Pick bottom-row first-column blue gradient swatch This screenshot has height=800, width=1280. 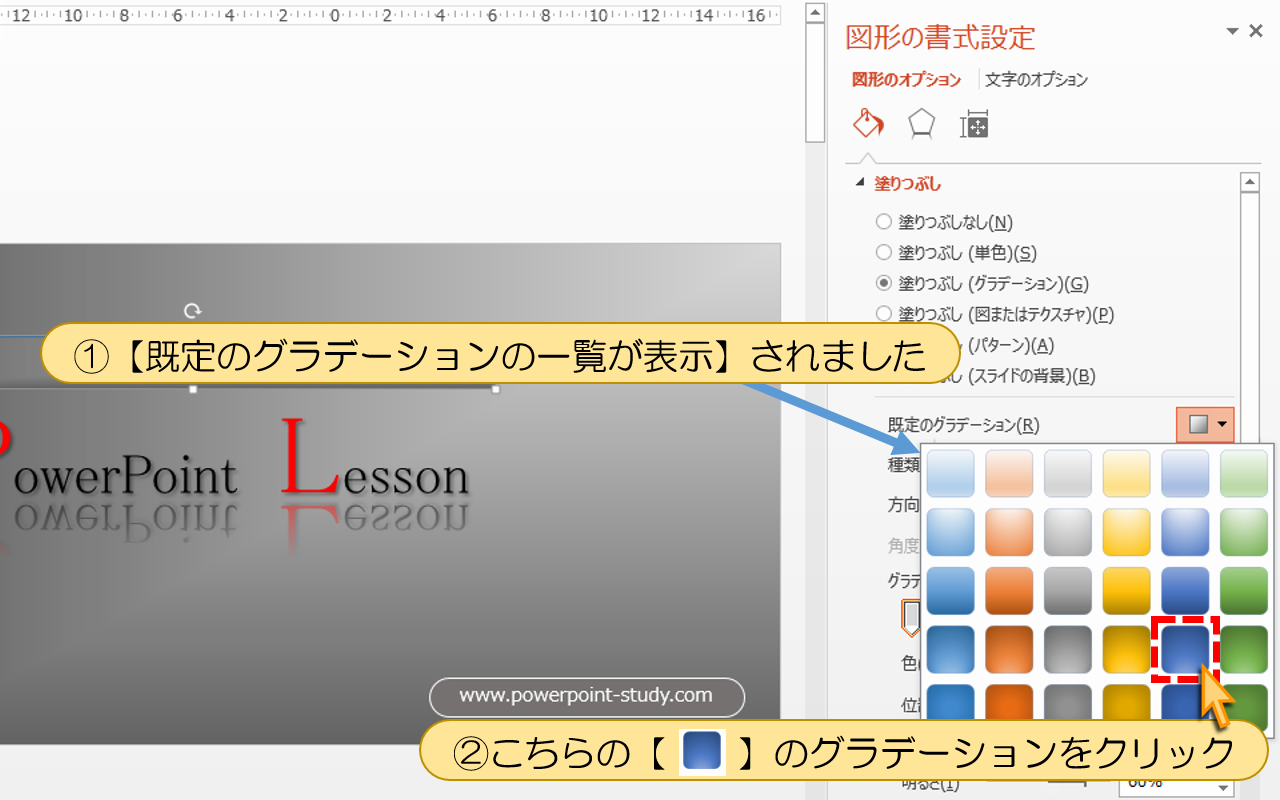pyautogui.click(x=950, y=703)
